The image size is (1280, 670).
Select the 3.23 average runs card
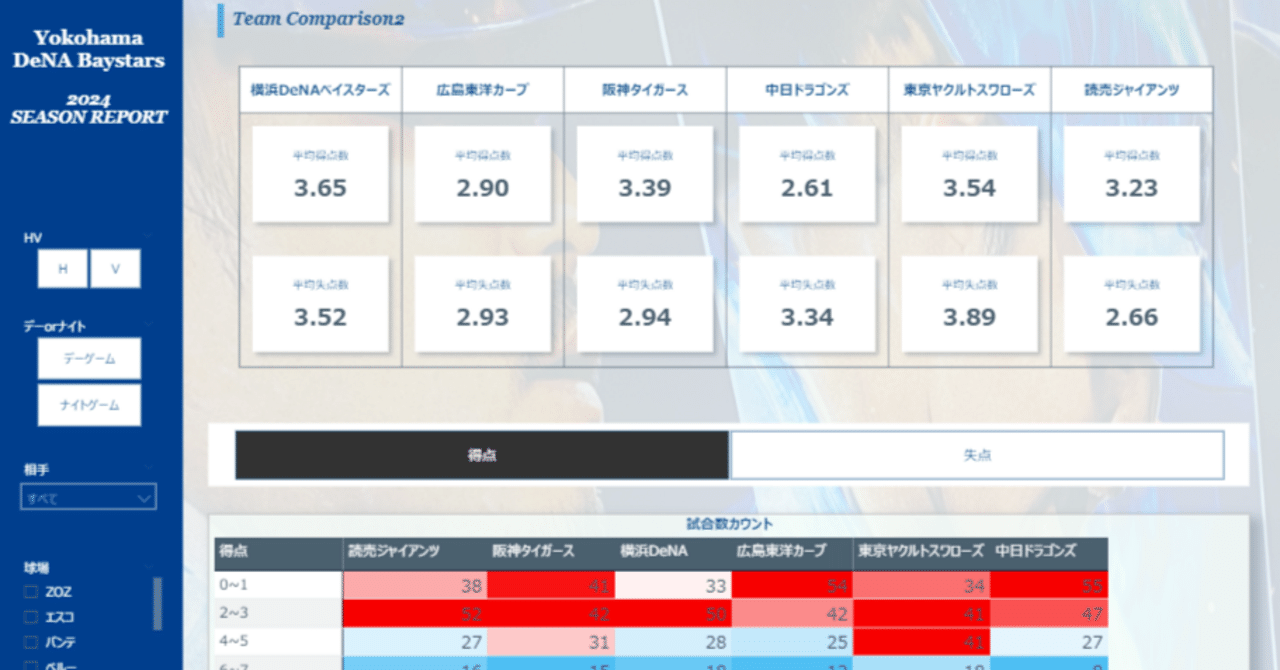(1131, 174)
